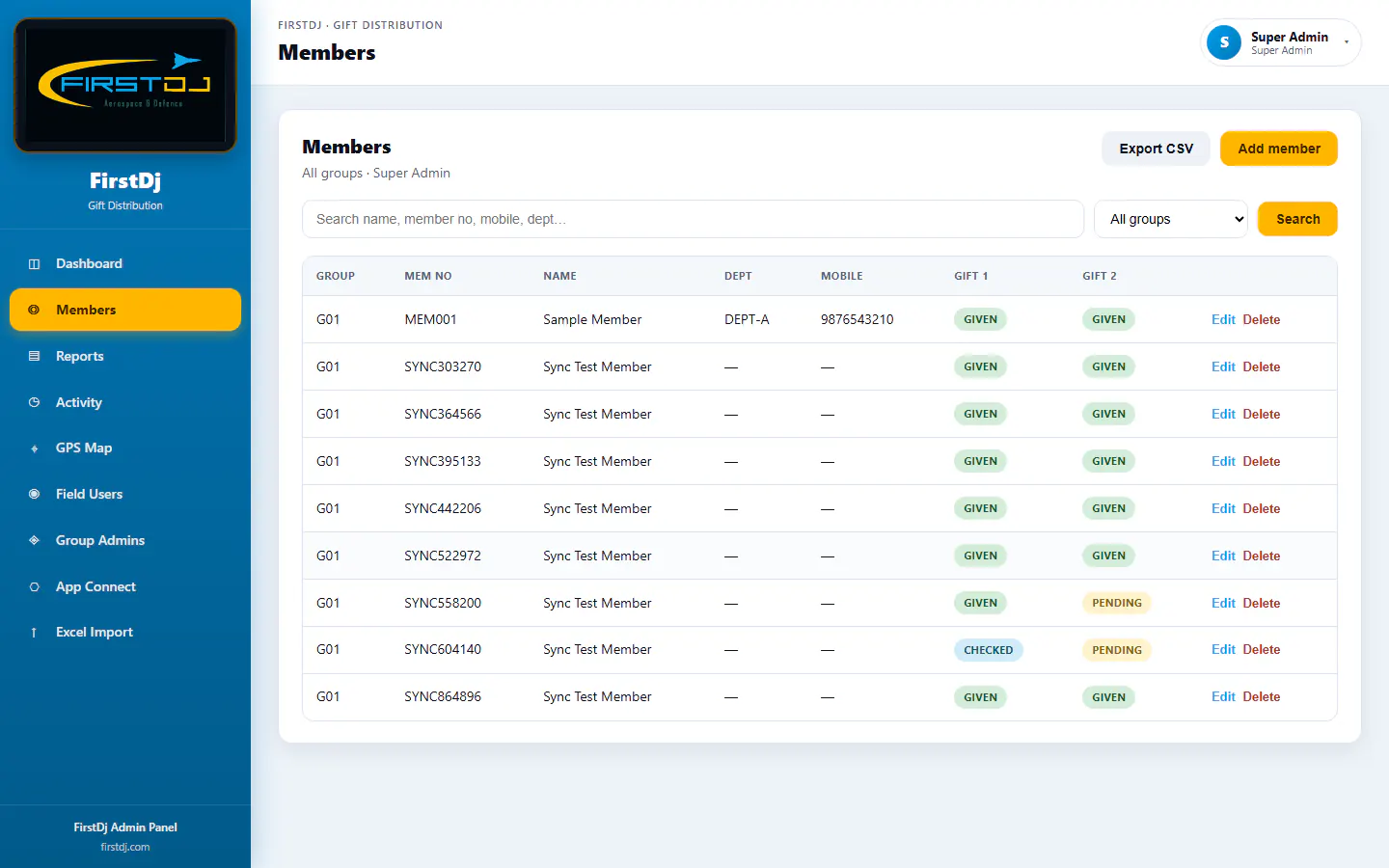Click the Activity clock icon
The image size is (1389, 868).
tap(34, 402)
